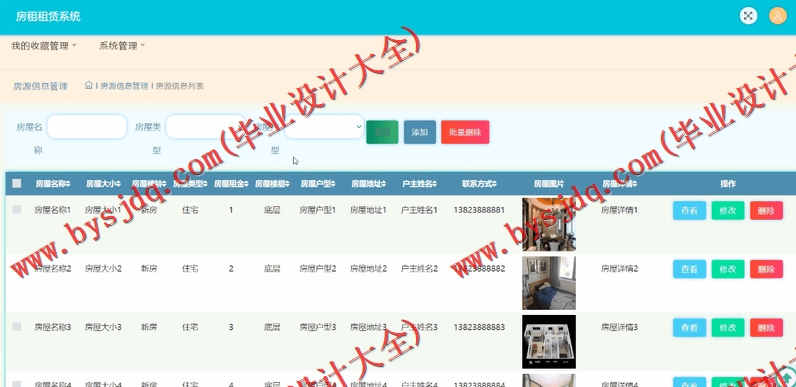Click 房源信息列表 breadcrumb item
The image size is (796, 387).
pyautogui.click(x=180, y=86)
